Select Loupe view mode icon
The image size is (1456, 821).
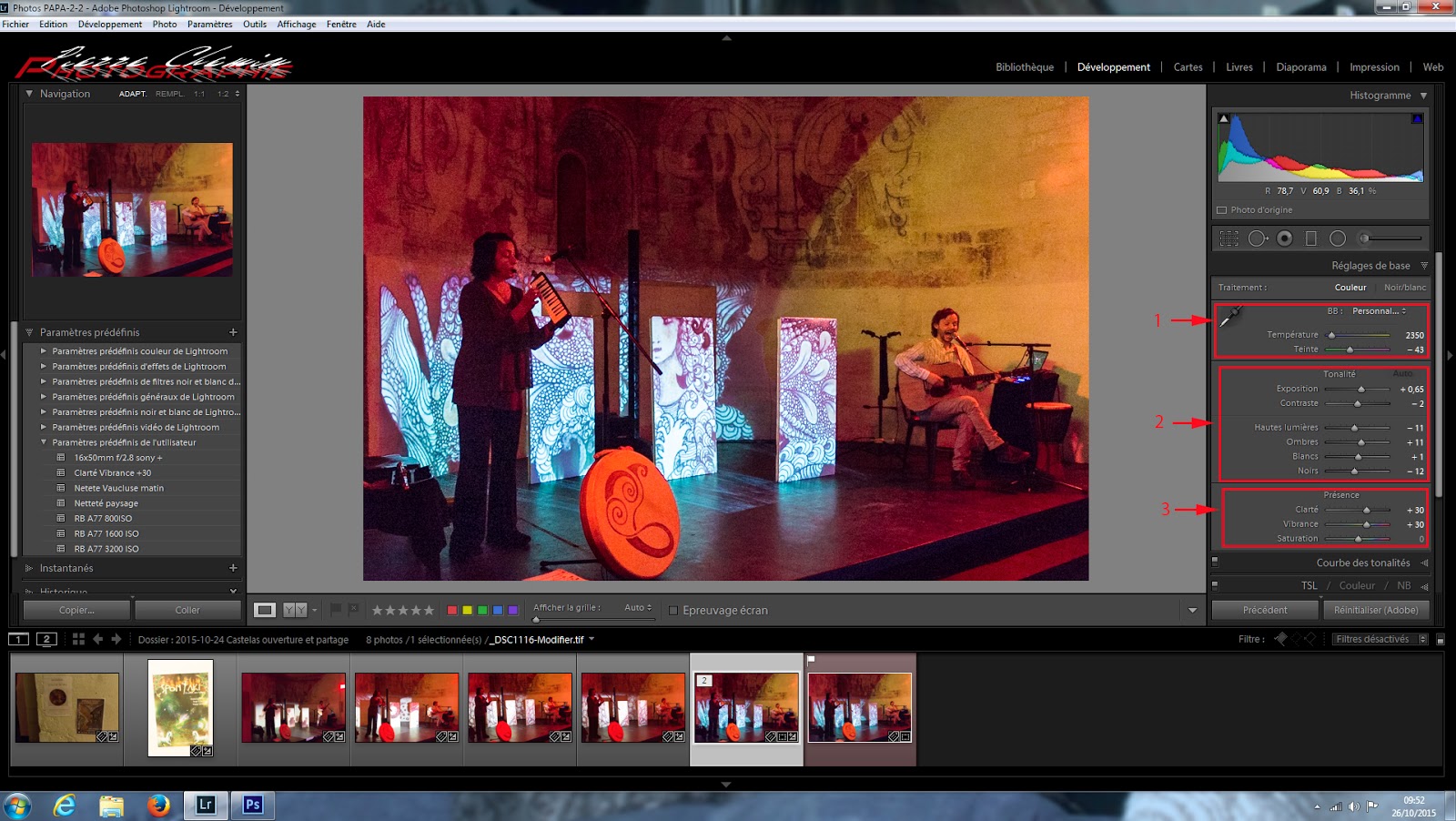[265, 610]
